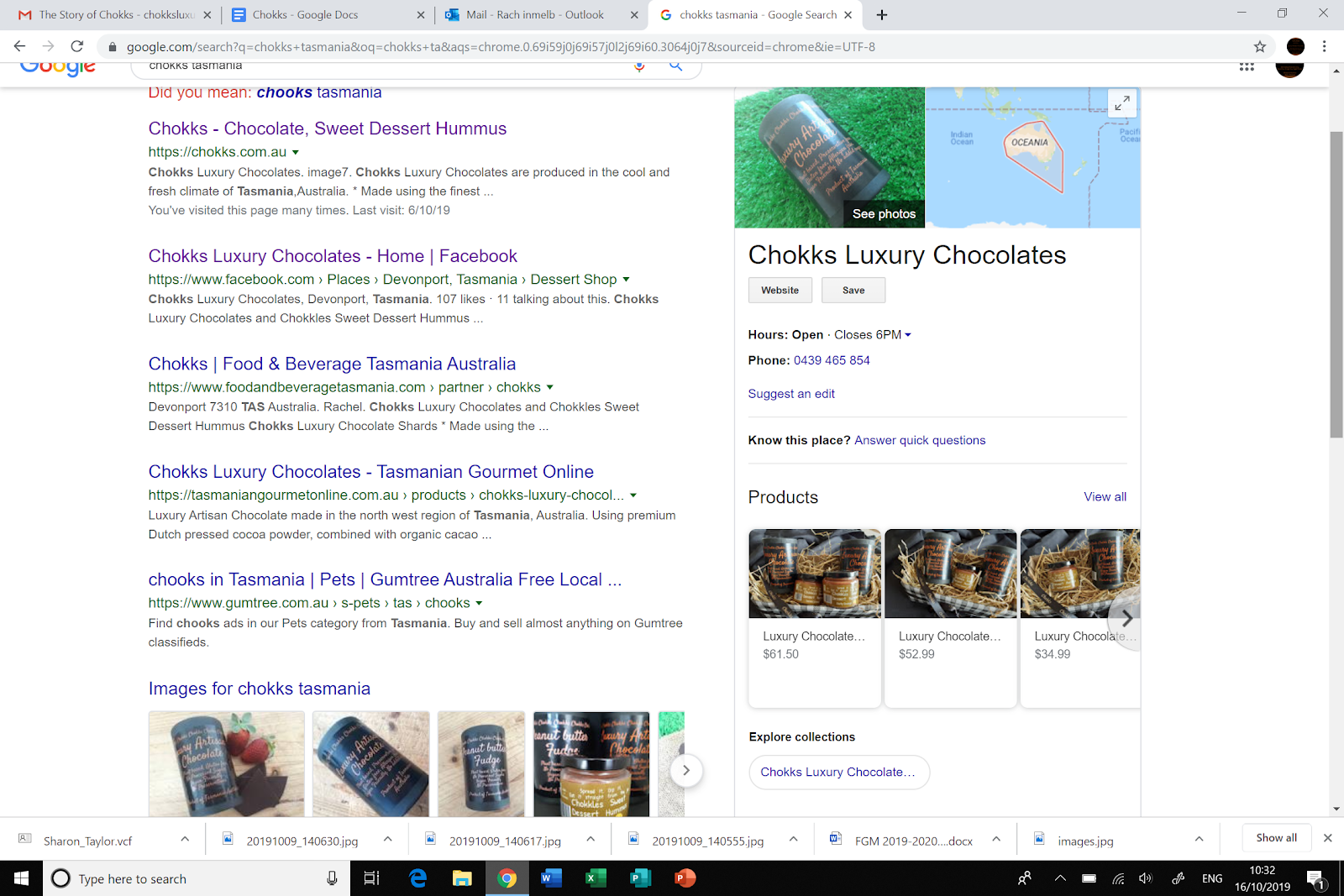The width and height of the screenshot is (1344, 896).
Task: Open the volume control in system tray
Action: pyautogui.click(x=1145, y=878)
